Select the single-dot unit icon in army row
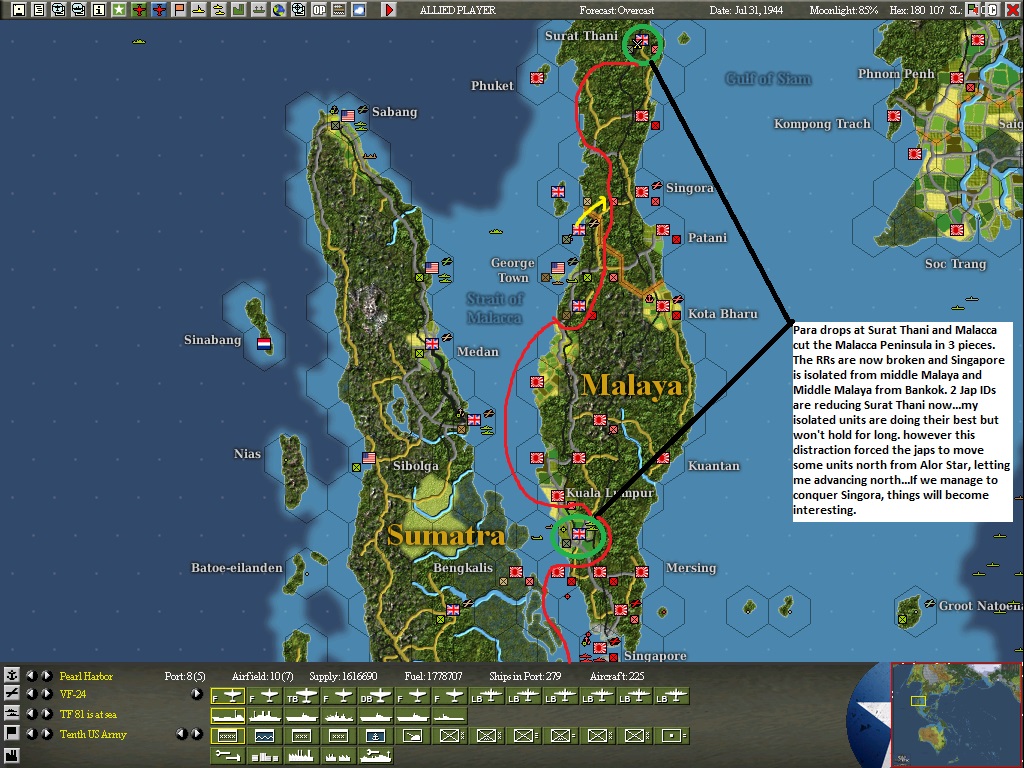Viewport: 1024px width, 768px height. tap(672, 735)
